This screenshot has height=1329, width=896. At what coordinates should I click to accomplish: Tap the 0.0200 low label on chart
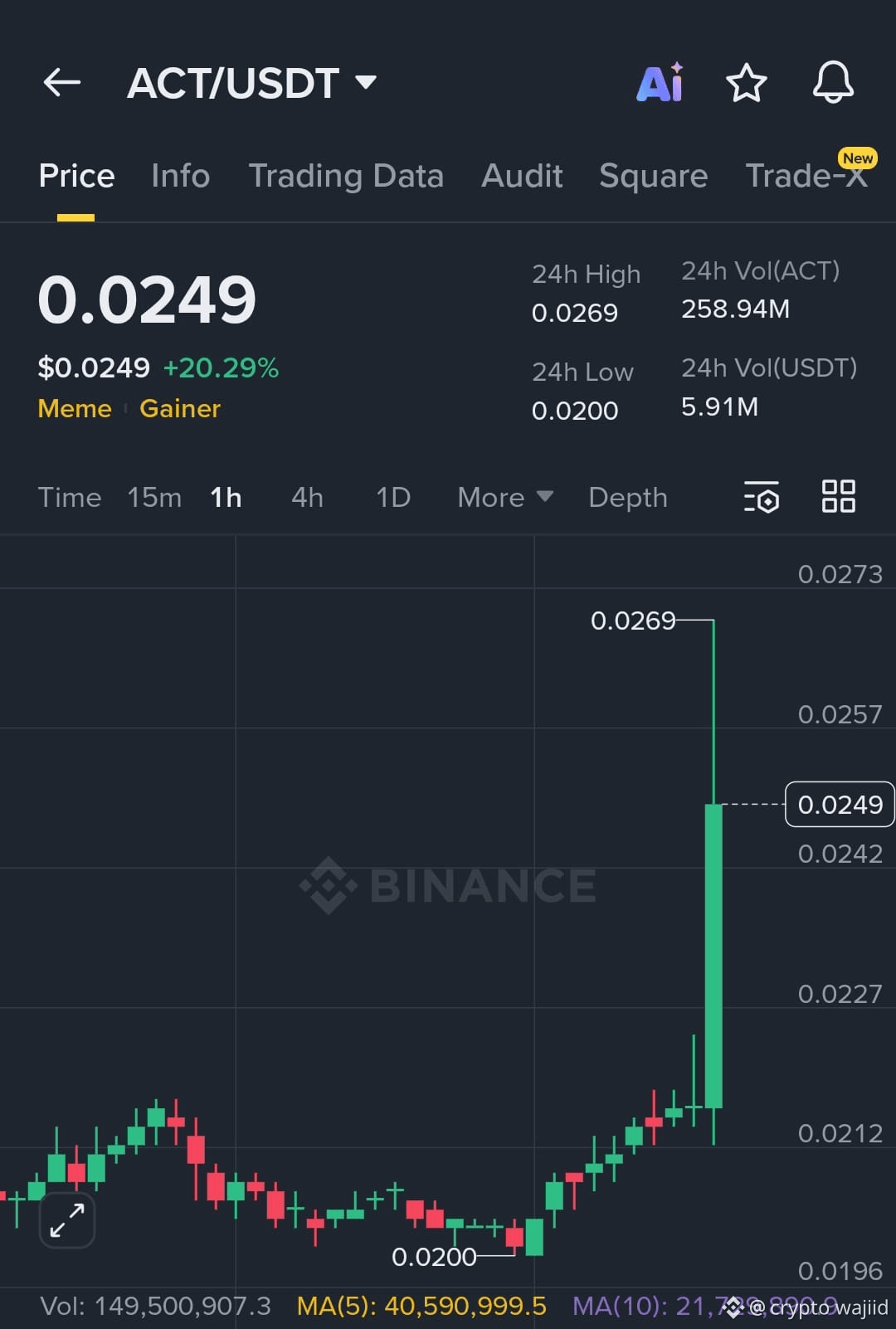click(434, 1257)
